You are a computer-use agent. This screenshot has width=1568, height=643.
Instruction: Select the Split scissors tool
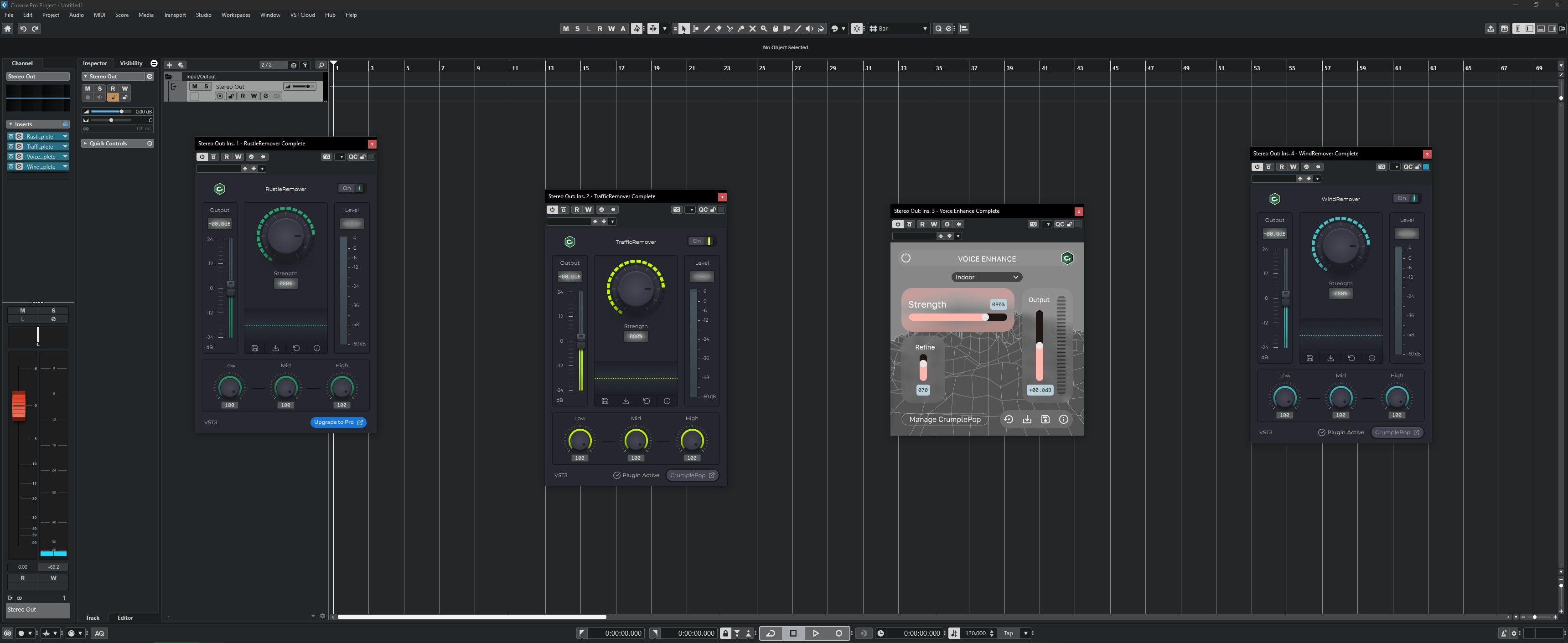(x=730, y=29)
